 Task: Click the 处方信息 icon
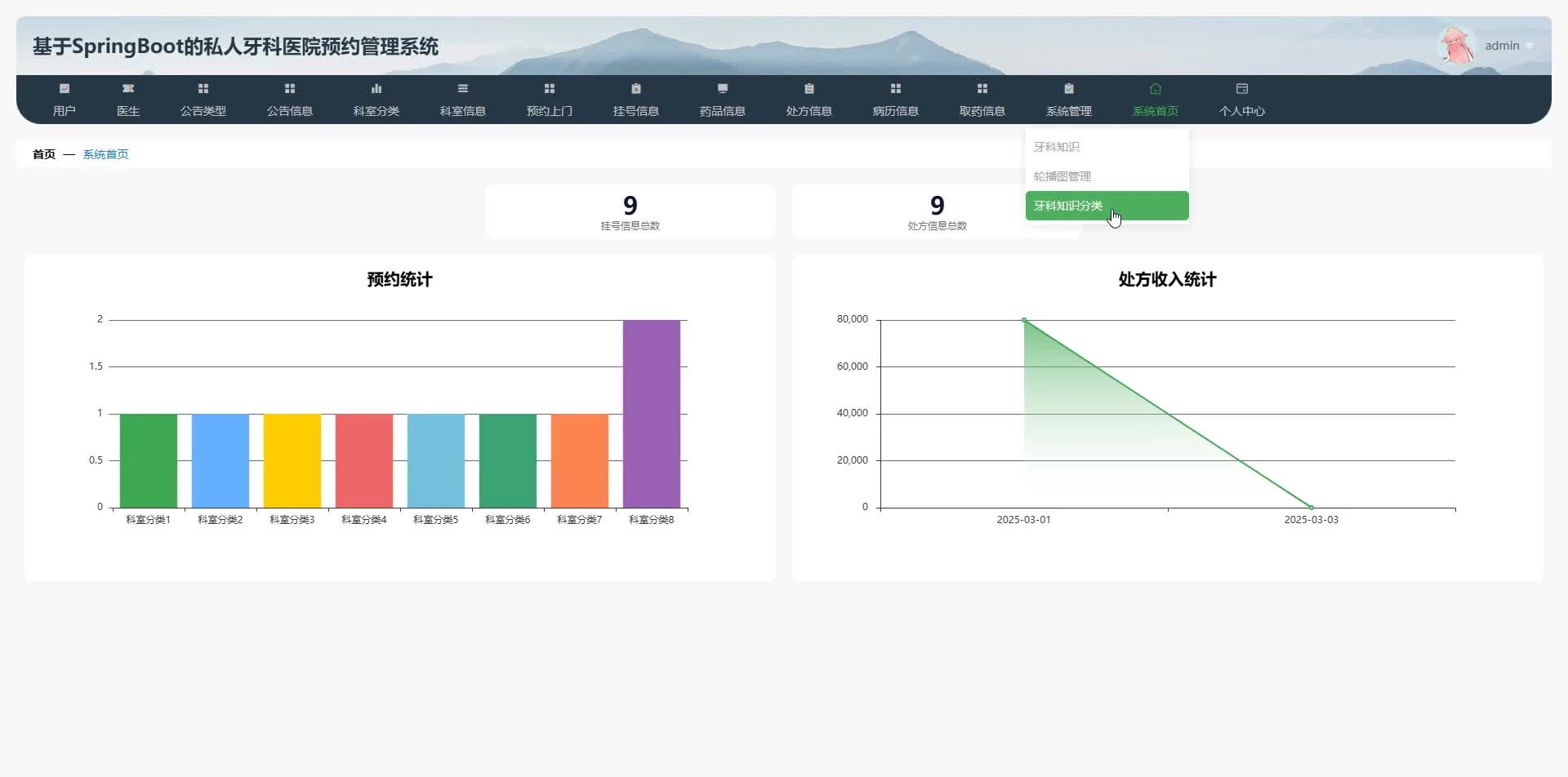click(809, 88)
